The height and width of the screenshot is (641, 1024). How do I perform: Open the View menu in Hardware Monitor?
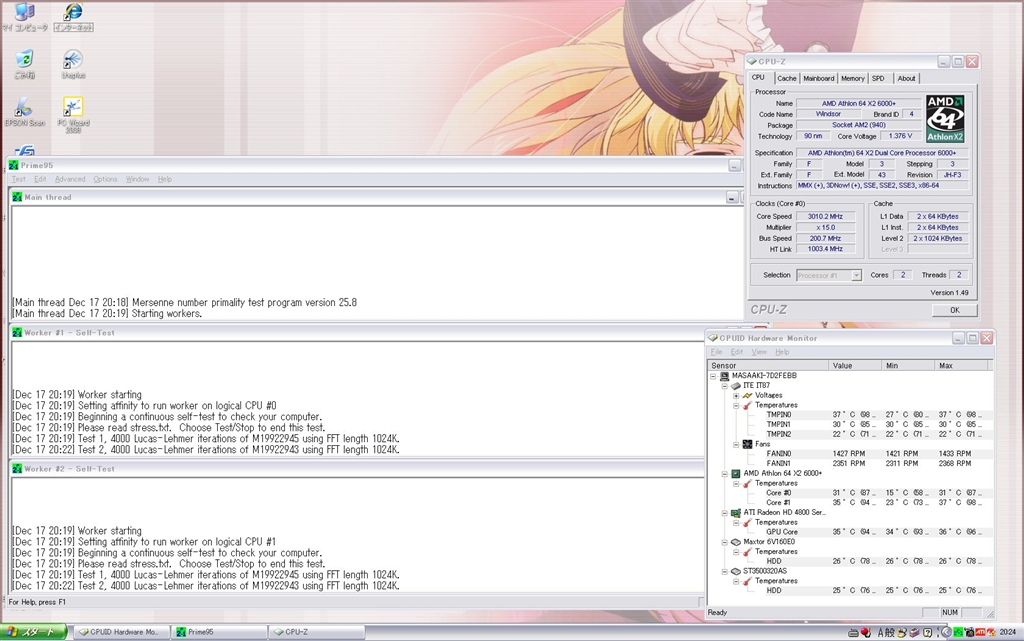pos(759,352)
